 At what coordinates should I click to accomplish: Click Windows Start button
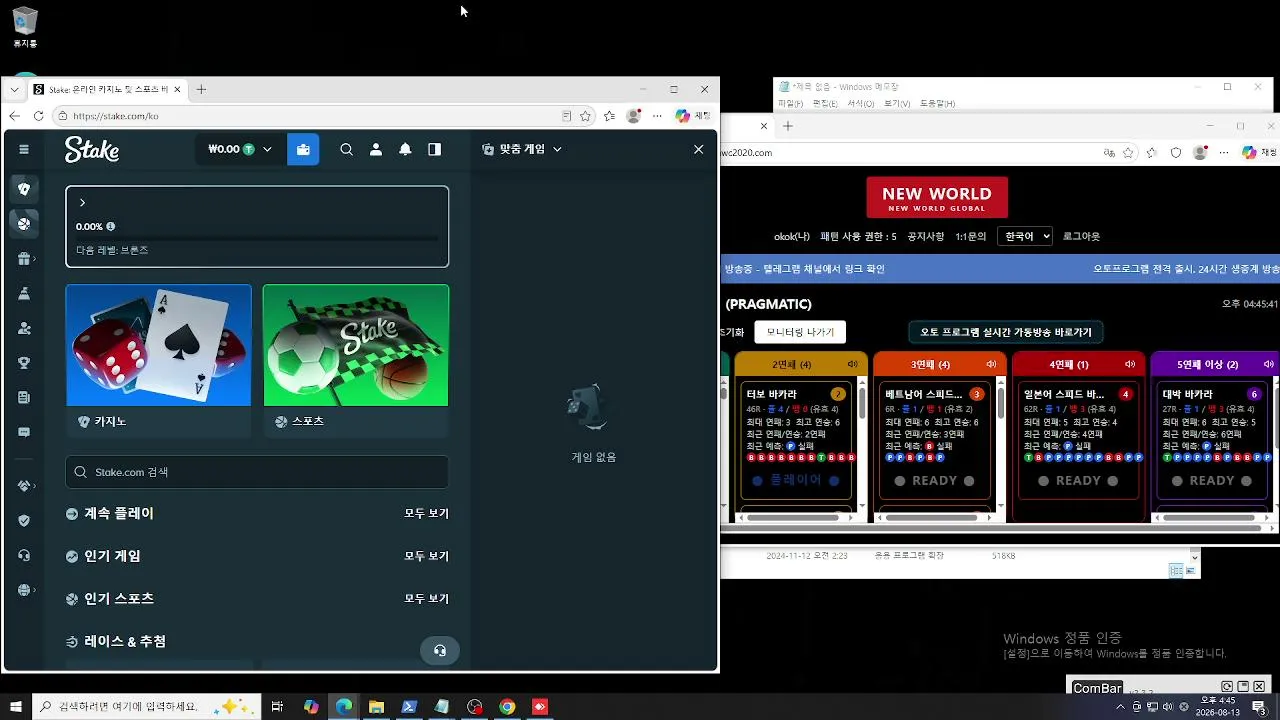[x=16, y=707]
